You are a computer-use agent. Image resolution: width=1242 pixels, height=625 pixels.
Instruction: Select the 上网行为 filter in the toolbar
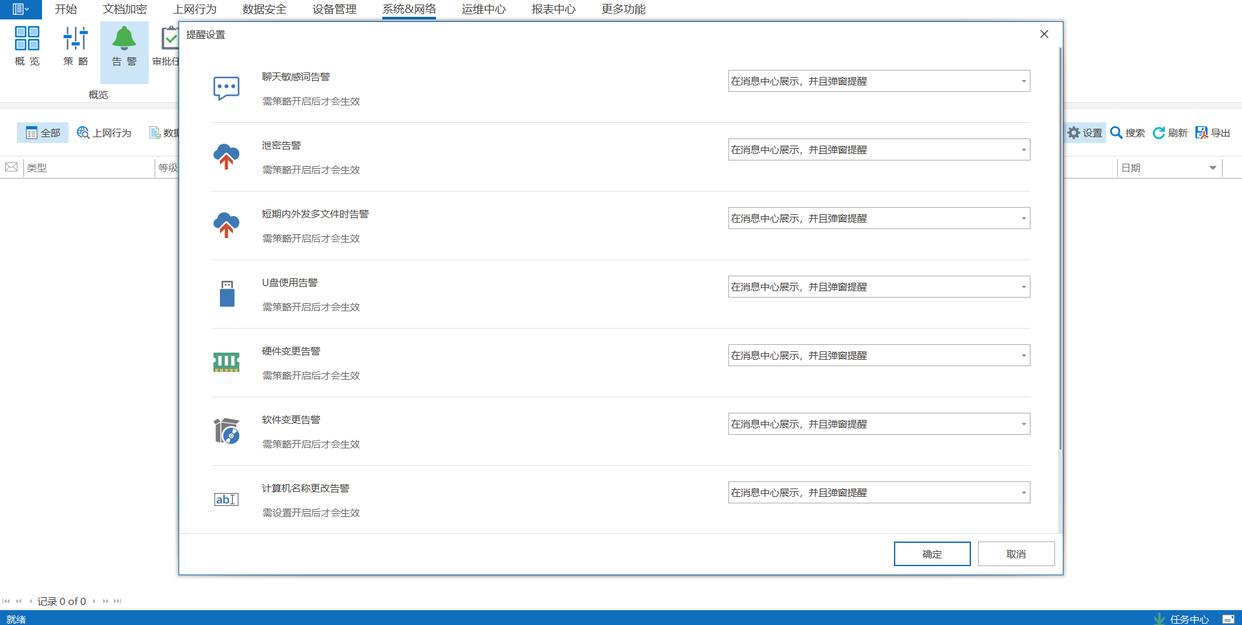click(104, 133)
